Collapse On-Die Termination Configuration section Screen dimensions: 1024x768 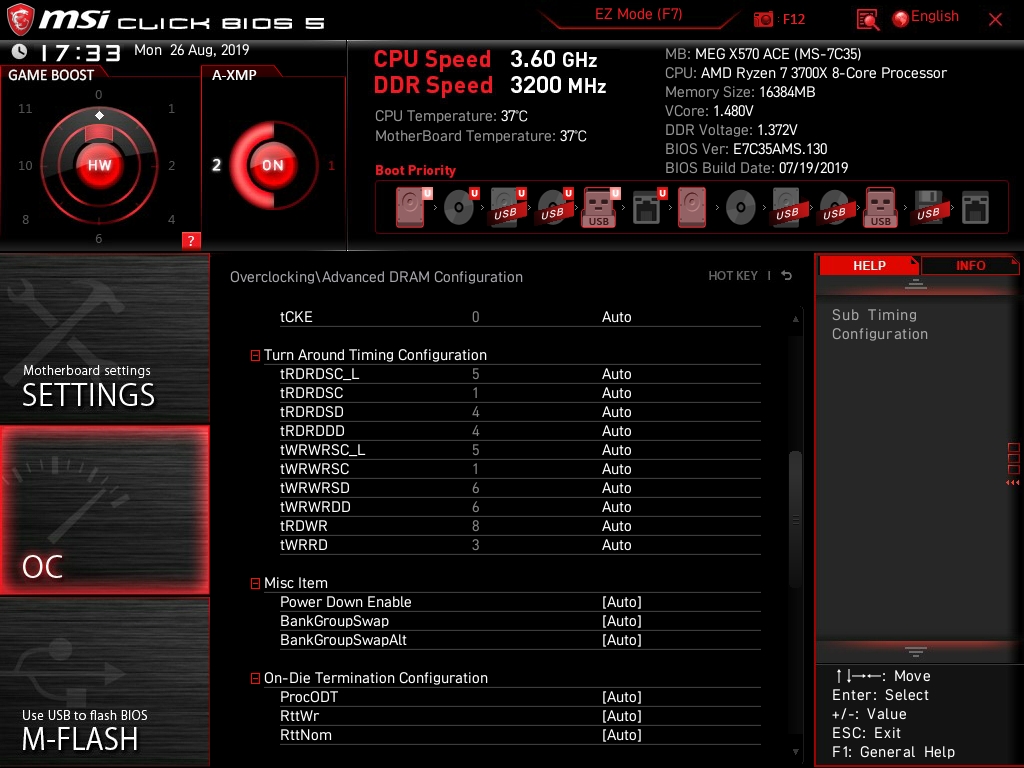(x=255, y=679)
